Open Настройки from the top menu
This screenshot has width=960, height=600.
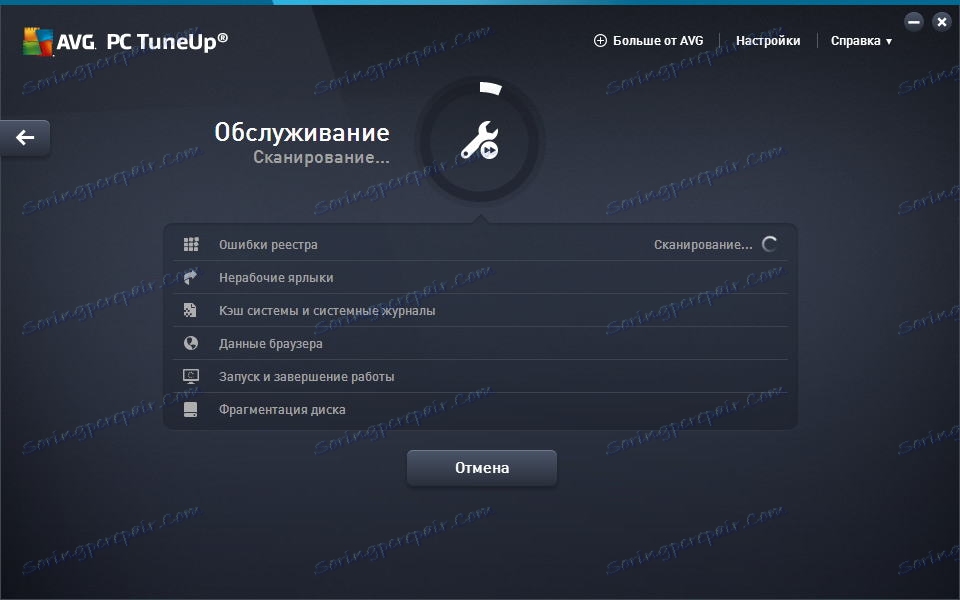[x=767, y=40]
